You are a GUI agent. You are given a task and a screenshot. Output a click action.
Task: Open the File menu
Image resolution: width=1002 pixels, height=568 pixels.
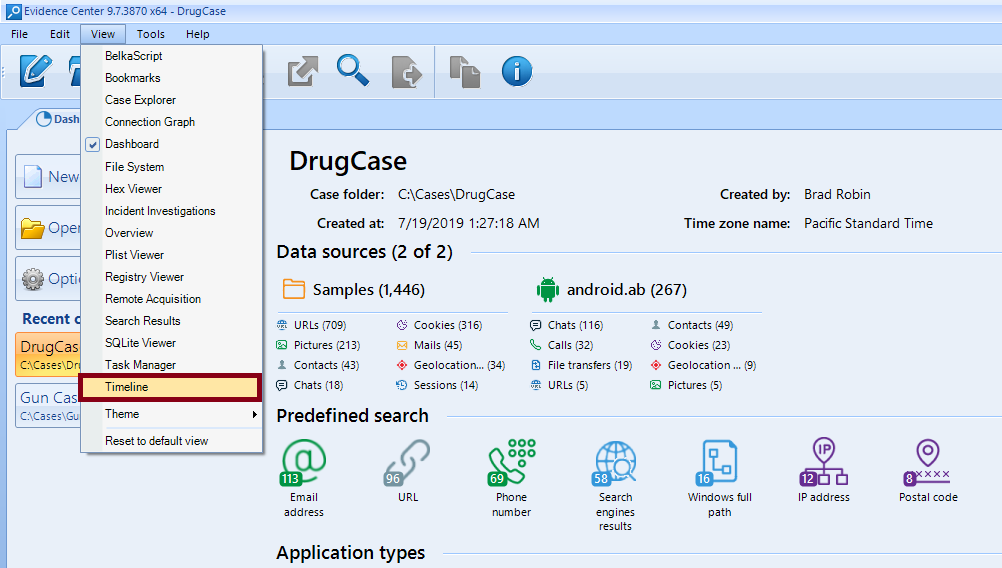19,34
